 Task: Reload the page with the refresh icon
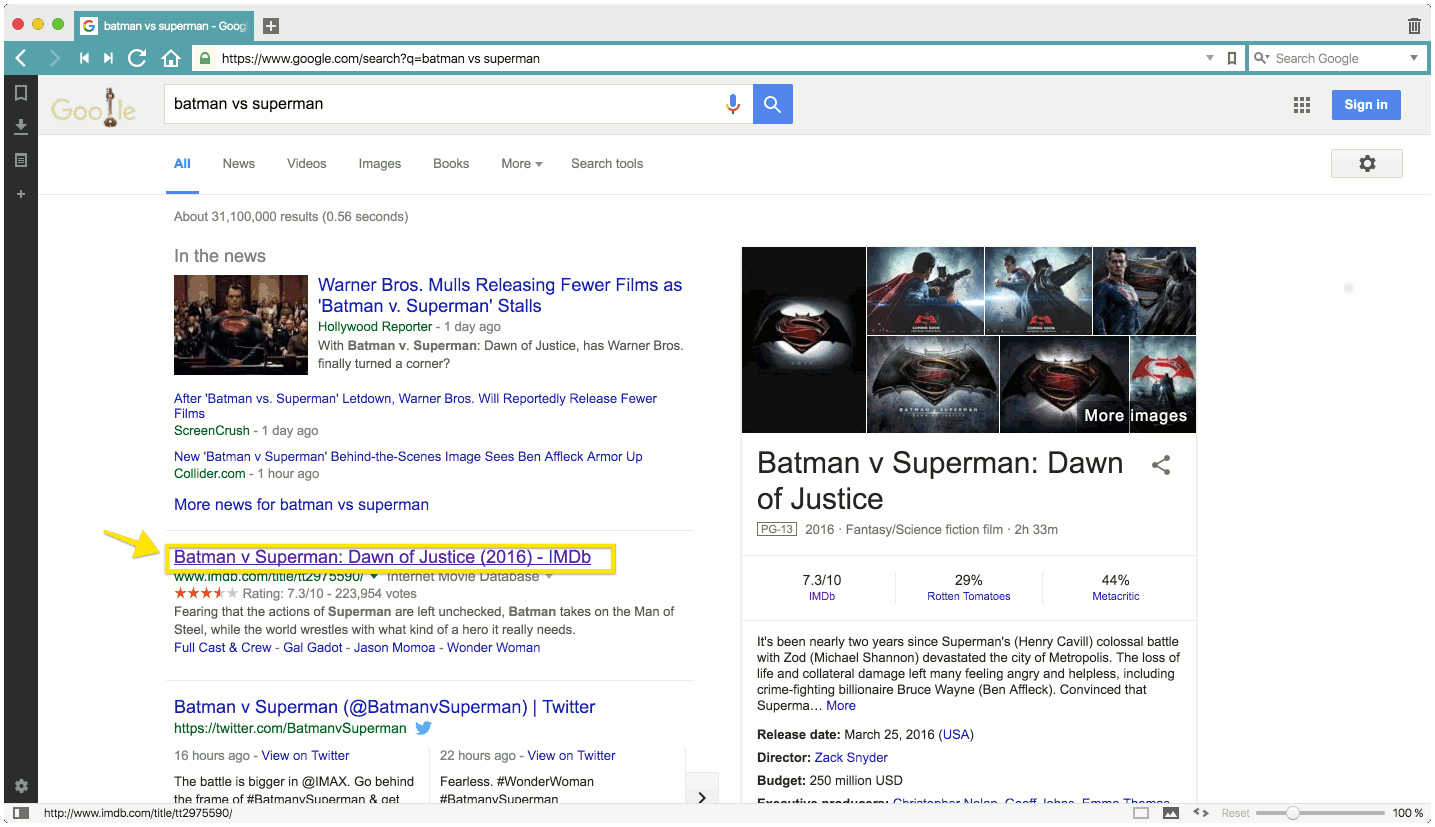138,58
